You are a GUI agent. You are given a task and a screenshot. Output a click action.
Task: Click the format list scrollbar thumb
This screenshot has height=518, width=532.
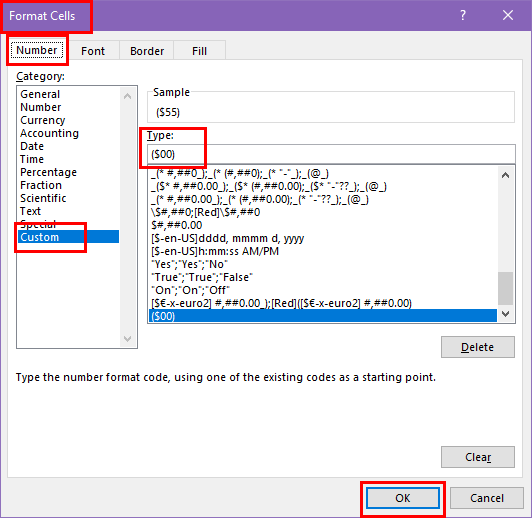[506, 288]
